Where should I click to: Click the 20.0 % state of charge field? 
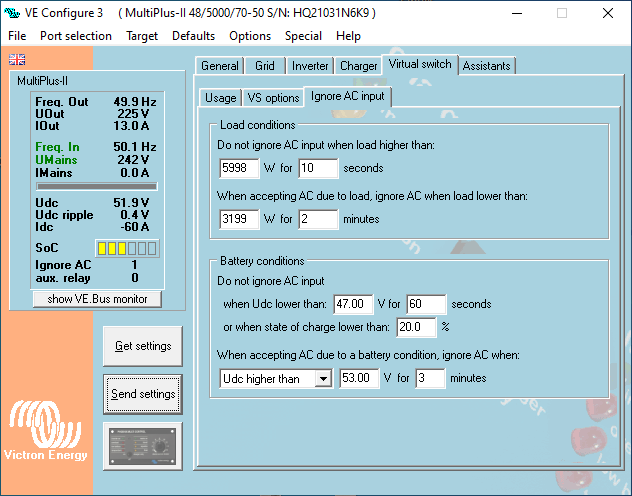tap(417, 327)
